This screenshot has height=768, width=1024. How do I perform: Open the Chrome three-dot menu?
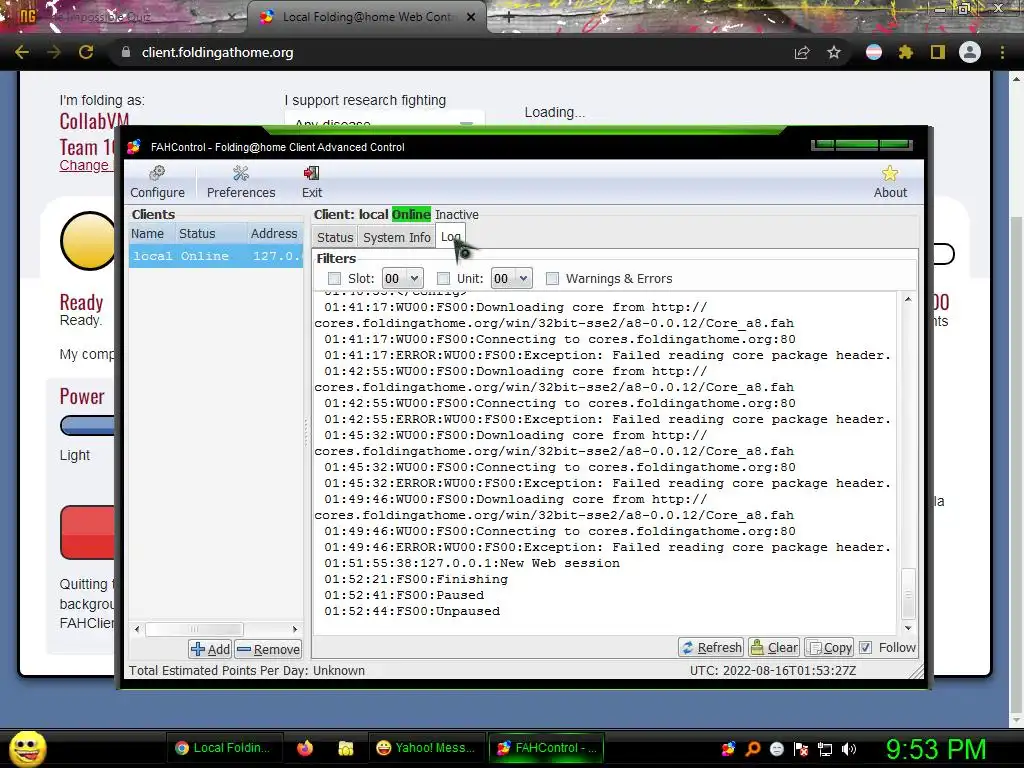pos(1002,52)
